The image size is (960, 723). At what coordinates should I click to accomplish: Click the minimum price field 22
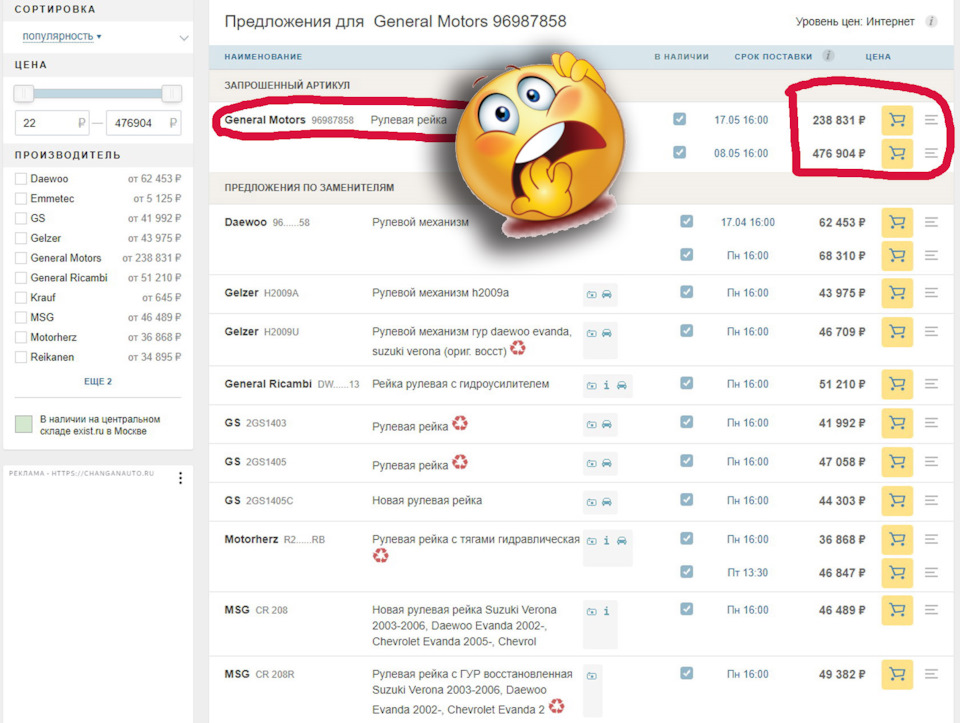pos(52,123)
